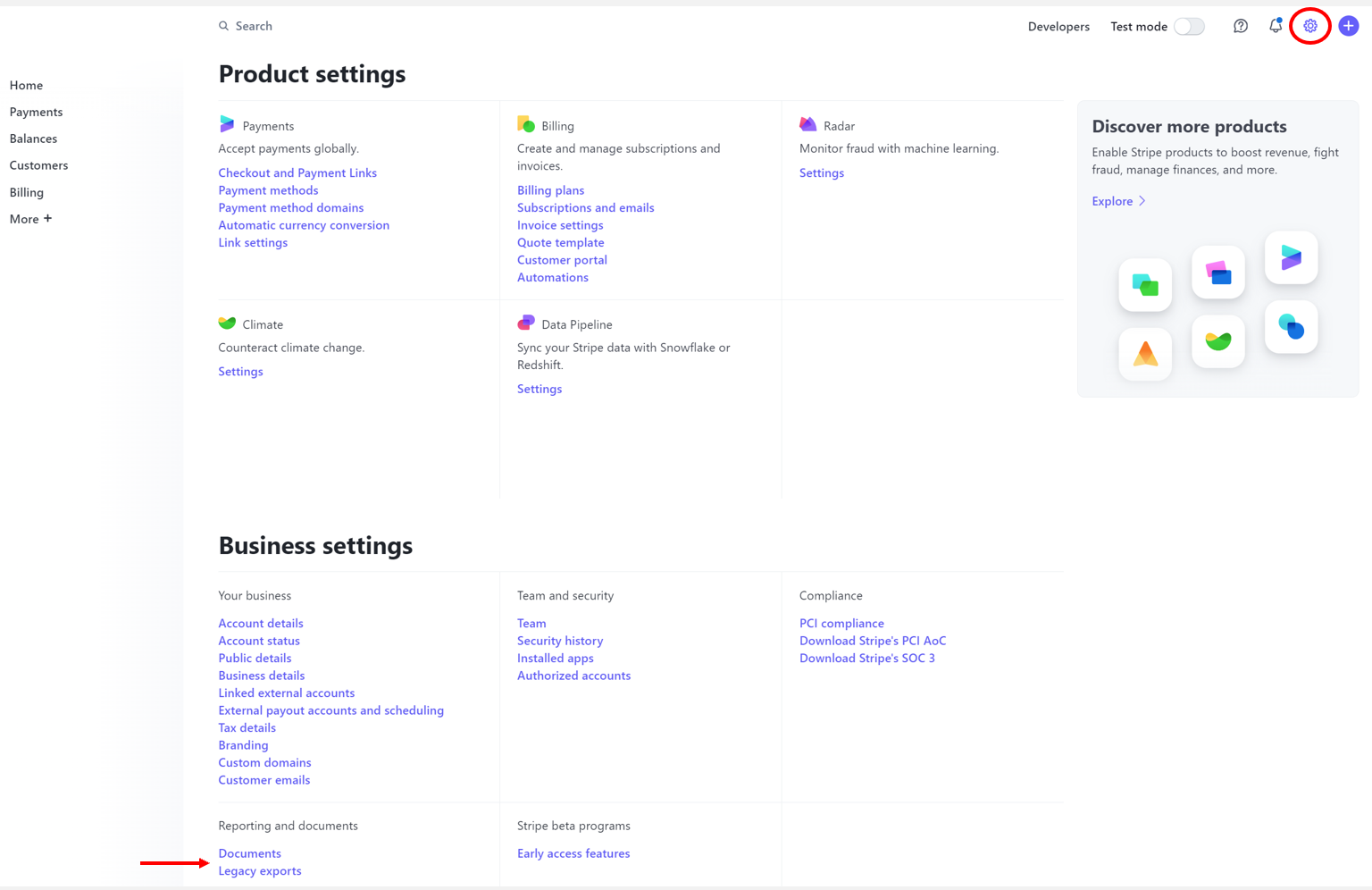Click the purple plus create button
The image size is (1372, 890).
click(1349, 26)
